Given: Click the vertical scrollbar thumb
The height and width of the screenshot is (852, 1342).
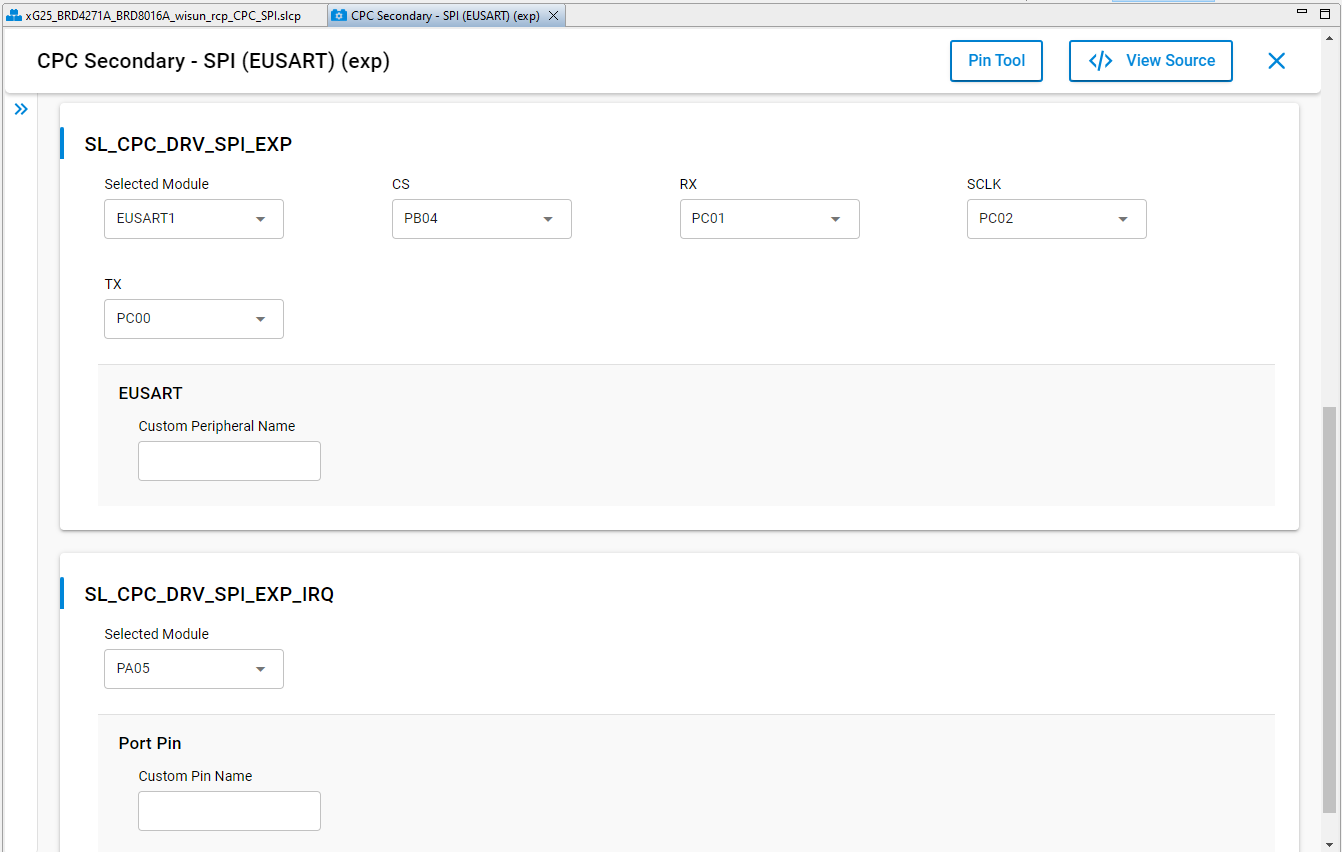Looking at the screenshot, I should point(1329,610).
